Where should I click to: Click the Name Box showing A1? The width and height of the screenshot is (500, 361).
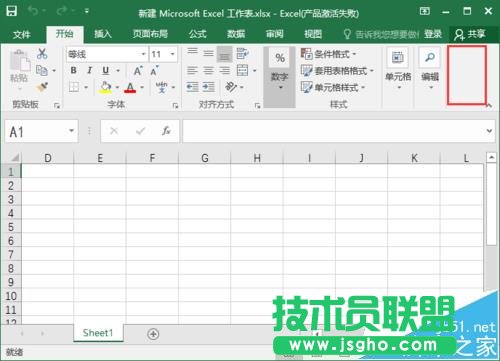click(41, 131)
